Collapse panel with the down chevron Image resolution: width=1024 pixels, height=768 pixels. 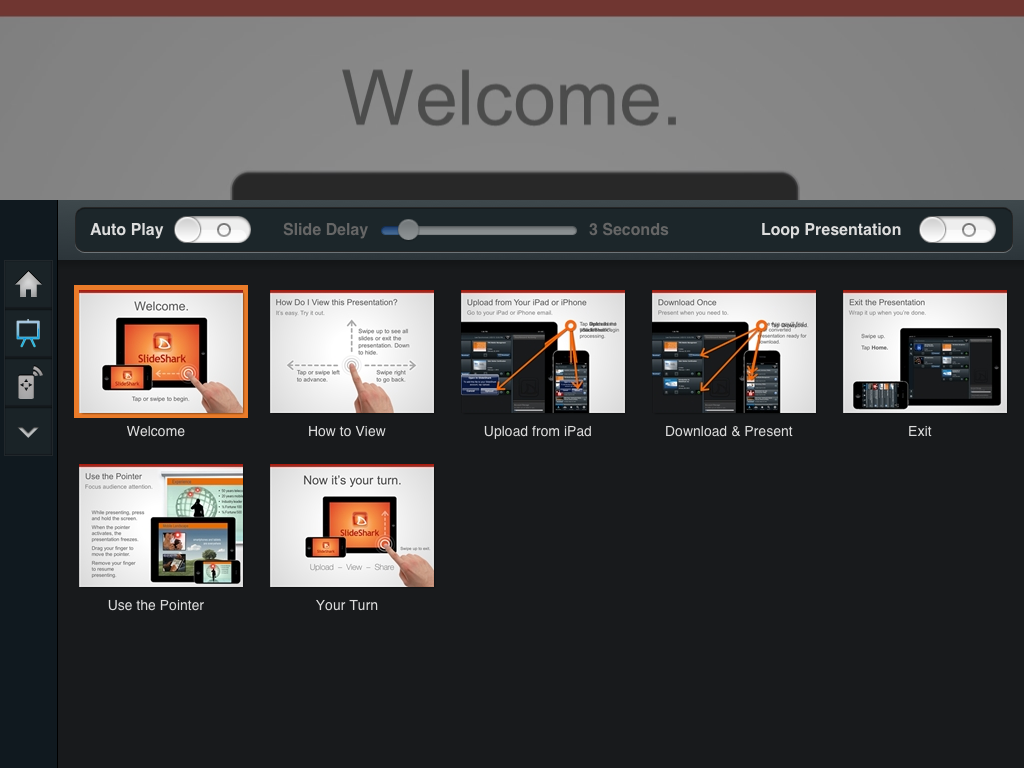(x=28, y=432)
